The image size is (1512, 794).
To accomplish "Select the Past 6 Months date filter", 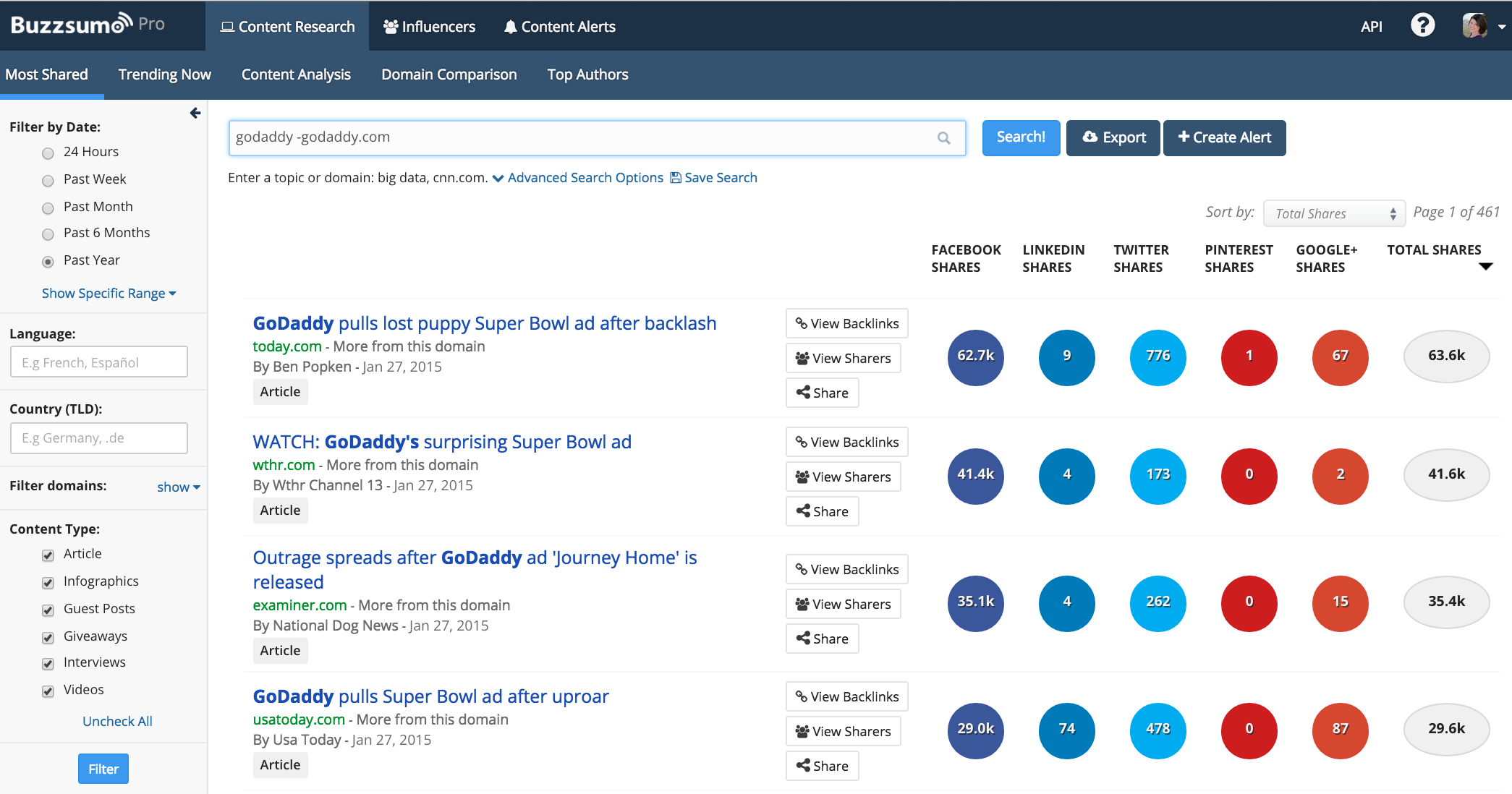I will click(x=48, y=234).
